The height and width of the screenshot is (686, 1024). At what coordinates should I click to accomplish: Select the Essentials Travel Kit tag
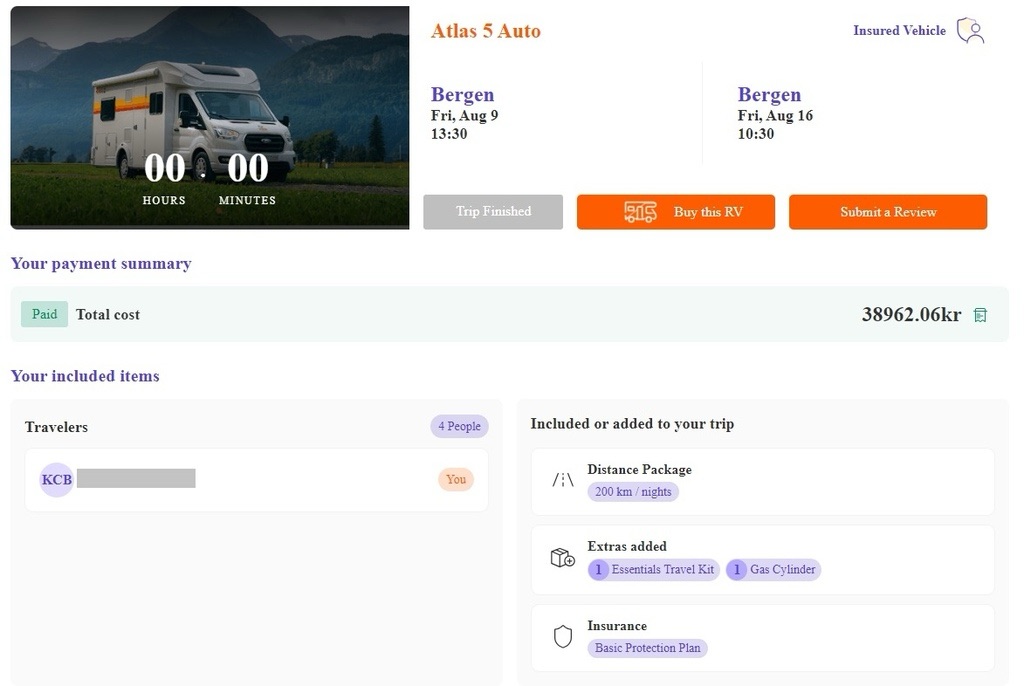(x=654, y=570)
